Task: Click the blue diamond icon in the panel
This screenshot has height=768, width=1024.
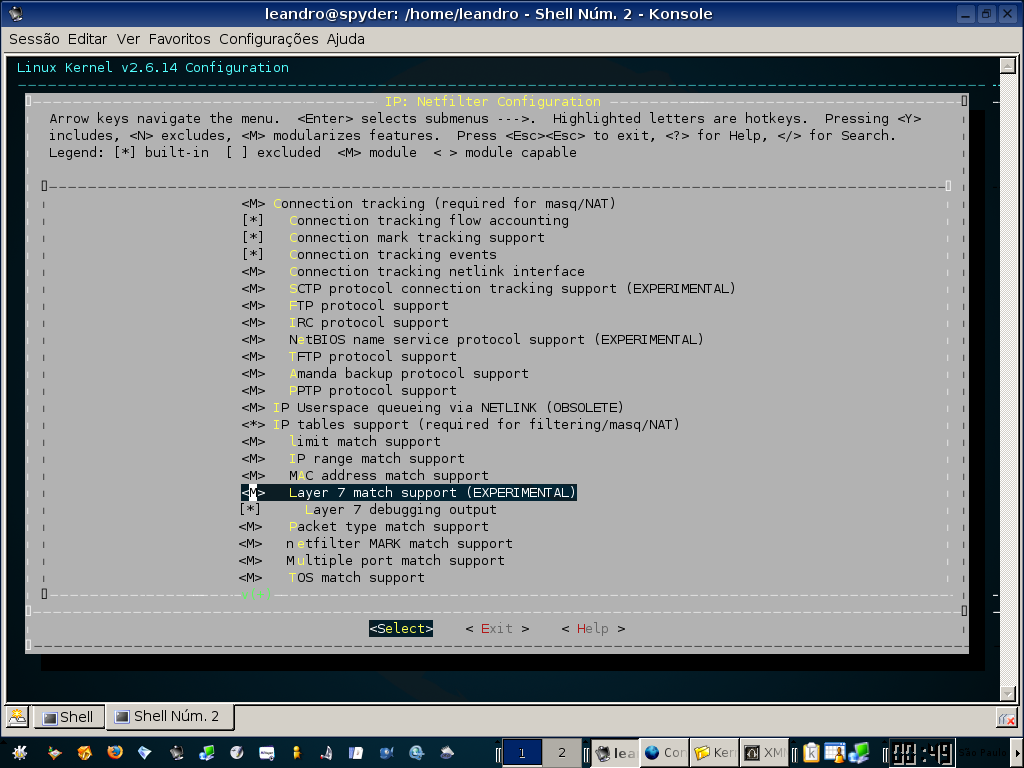Action: (144, 752)
